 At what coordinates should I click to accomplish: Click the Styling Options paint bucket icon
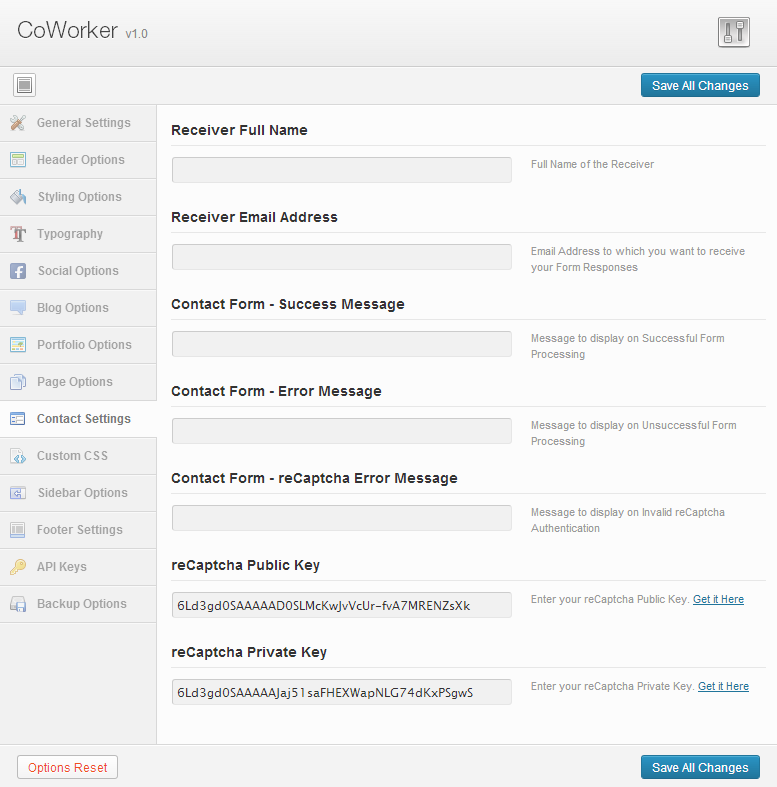18,197
